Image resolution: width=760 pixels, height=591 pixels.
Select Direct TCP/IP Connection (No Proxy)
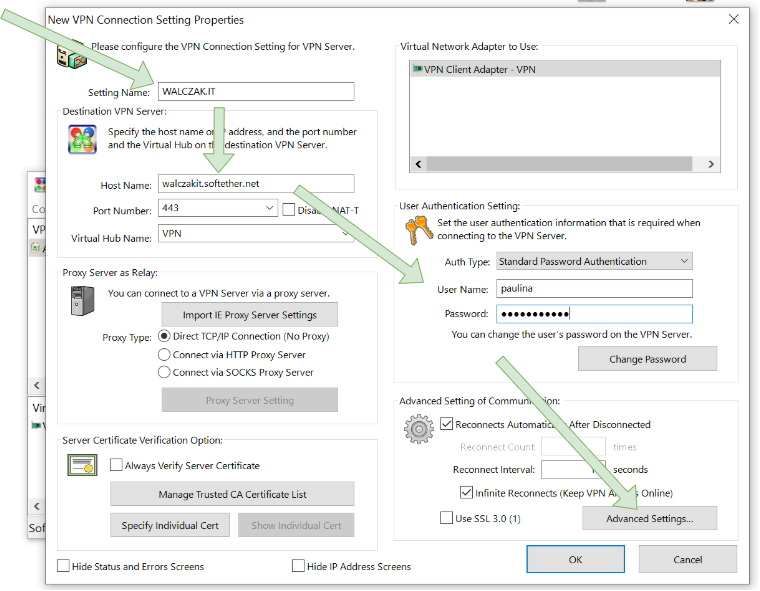164,336
